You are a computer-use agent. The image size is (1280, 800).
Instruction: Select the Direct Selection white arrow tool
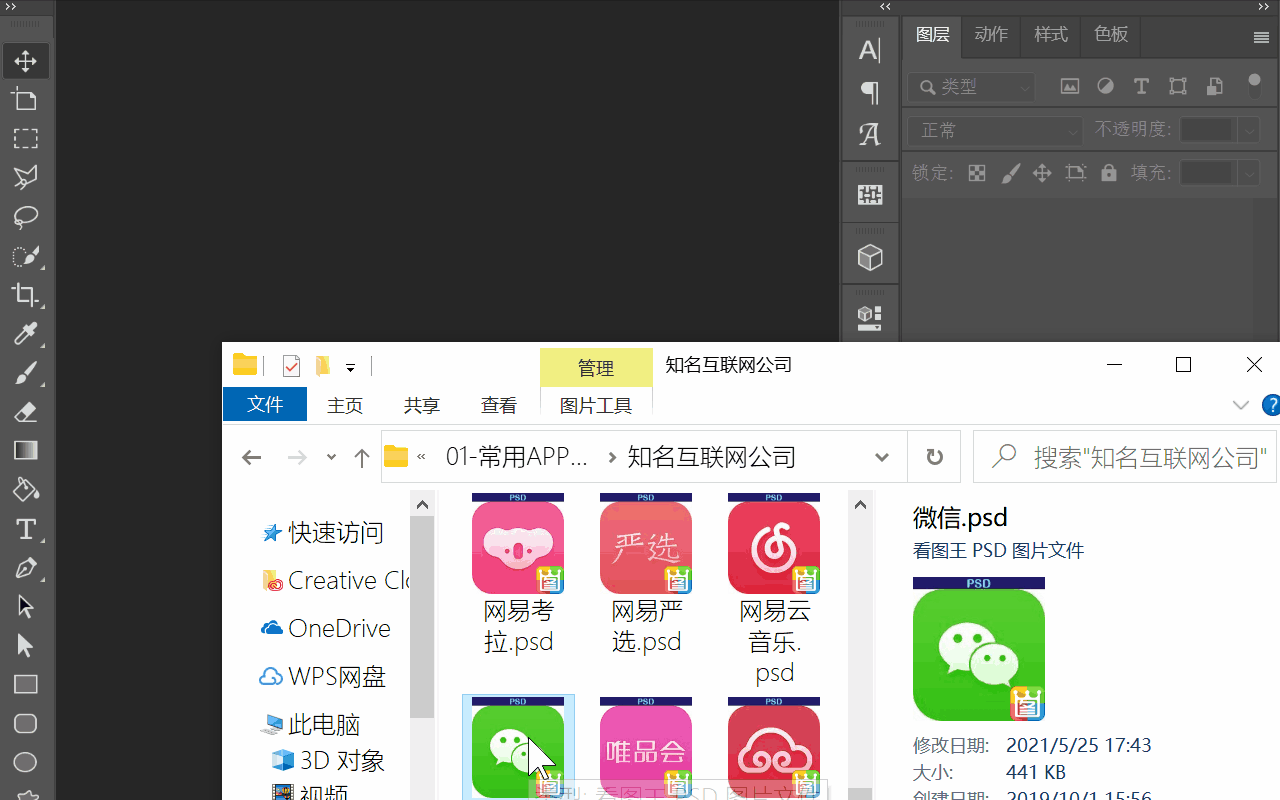tap(25, 646)
